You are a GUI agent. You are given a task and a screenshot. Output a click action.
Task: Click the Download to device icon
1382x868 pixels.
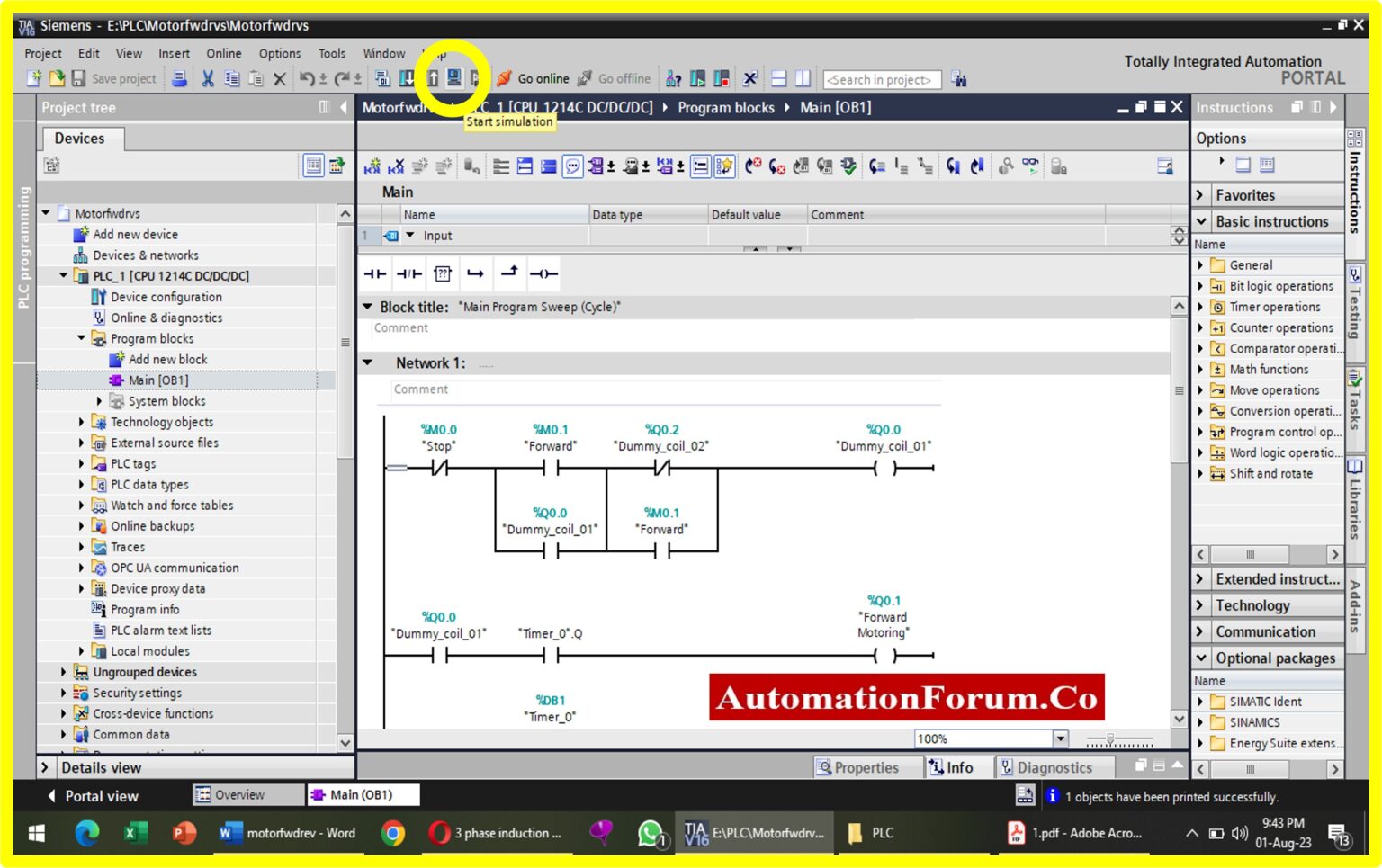tap(405, 78)
